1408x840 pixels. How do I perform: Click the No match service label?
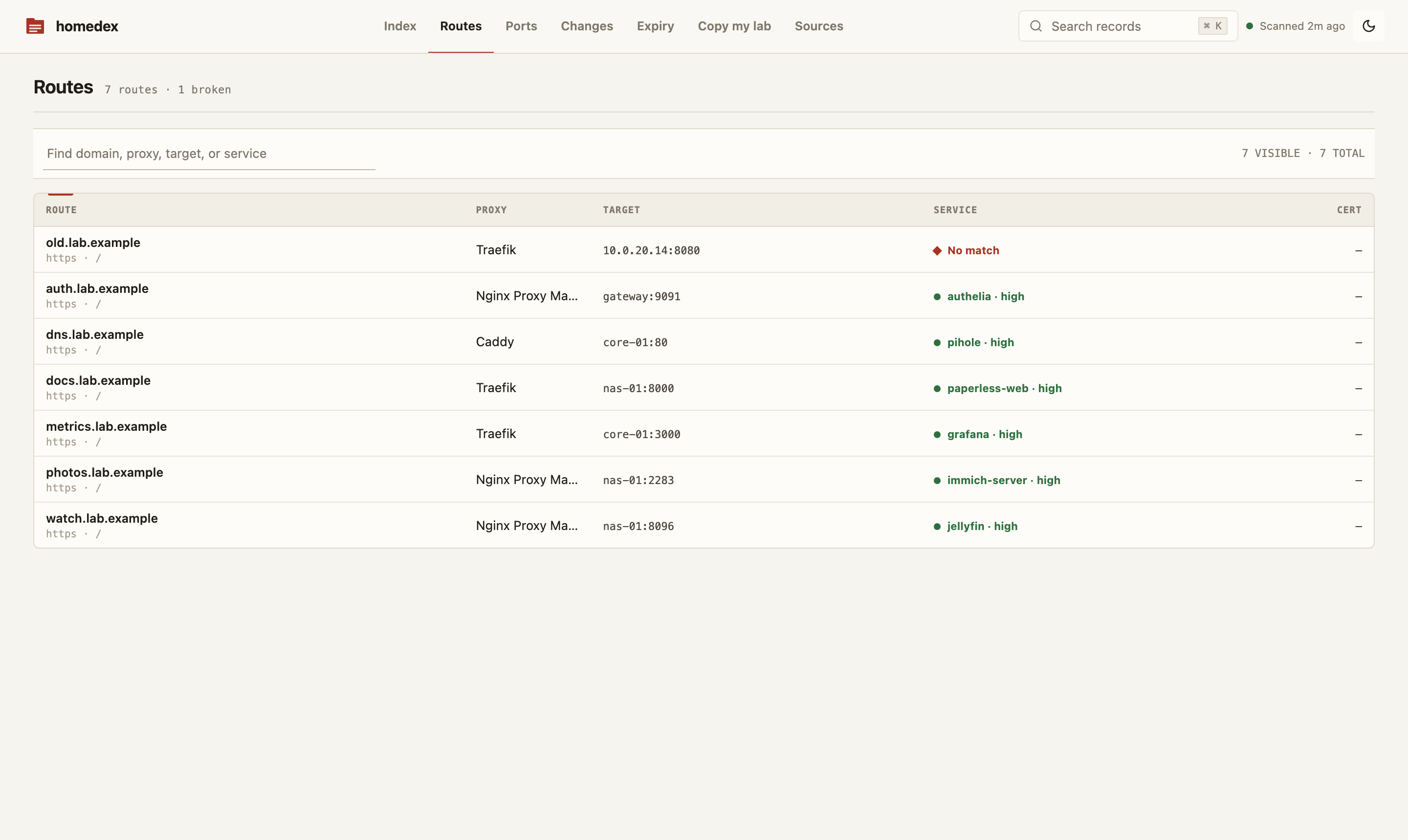973,251
